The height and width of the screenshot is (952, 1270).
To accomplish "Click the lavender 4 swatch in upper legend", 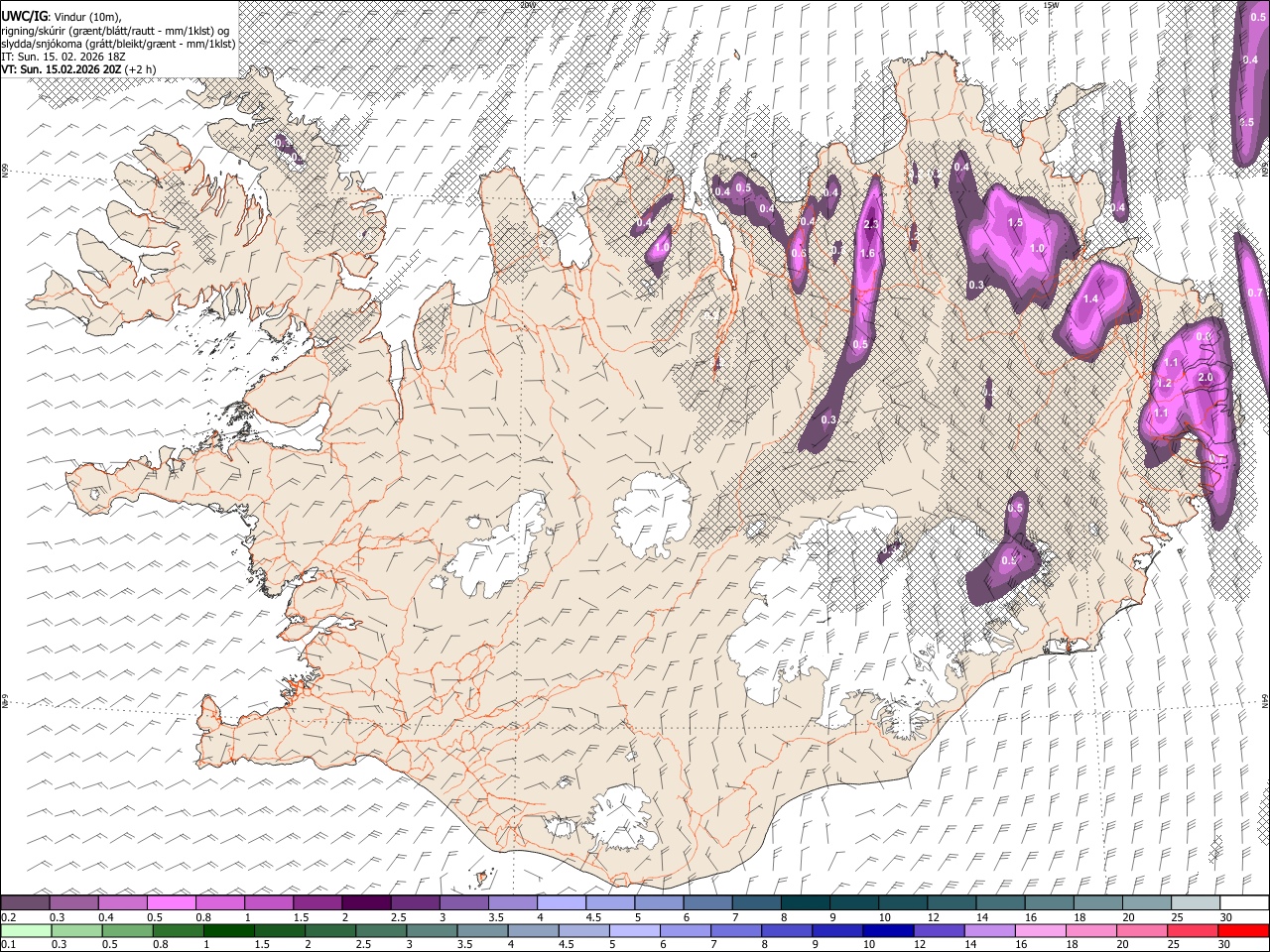I will 561,902.
